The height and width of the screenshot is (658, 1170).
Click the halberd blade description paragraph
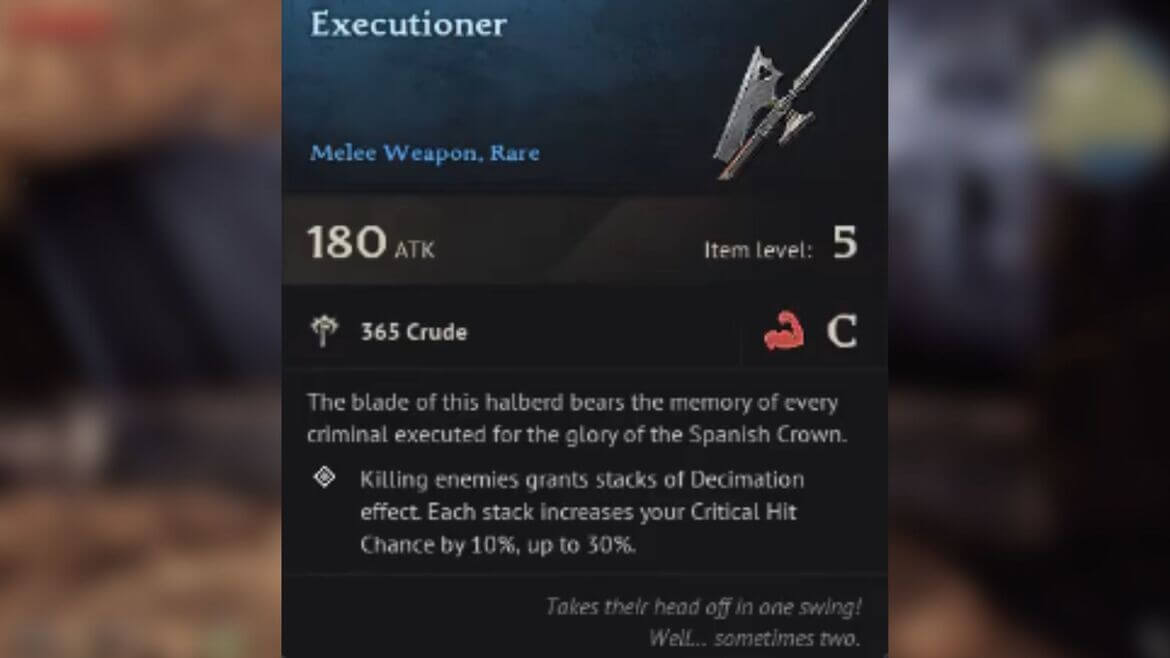coord(577,418)
